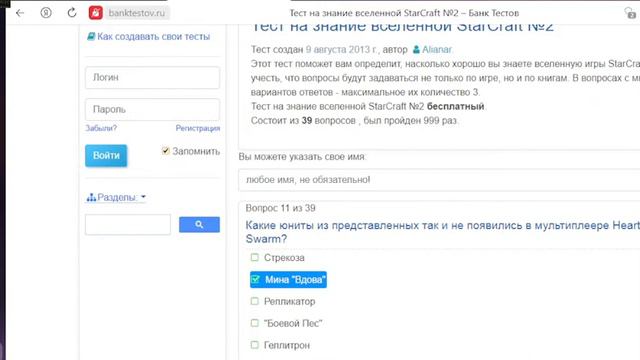
Task: Open the page lock icon at top right
Action: [630, 13]
